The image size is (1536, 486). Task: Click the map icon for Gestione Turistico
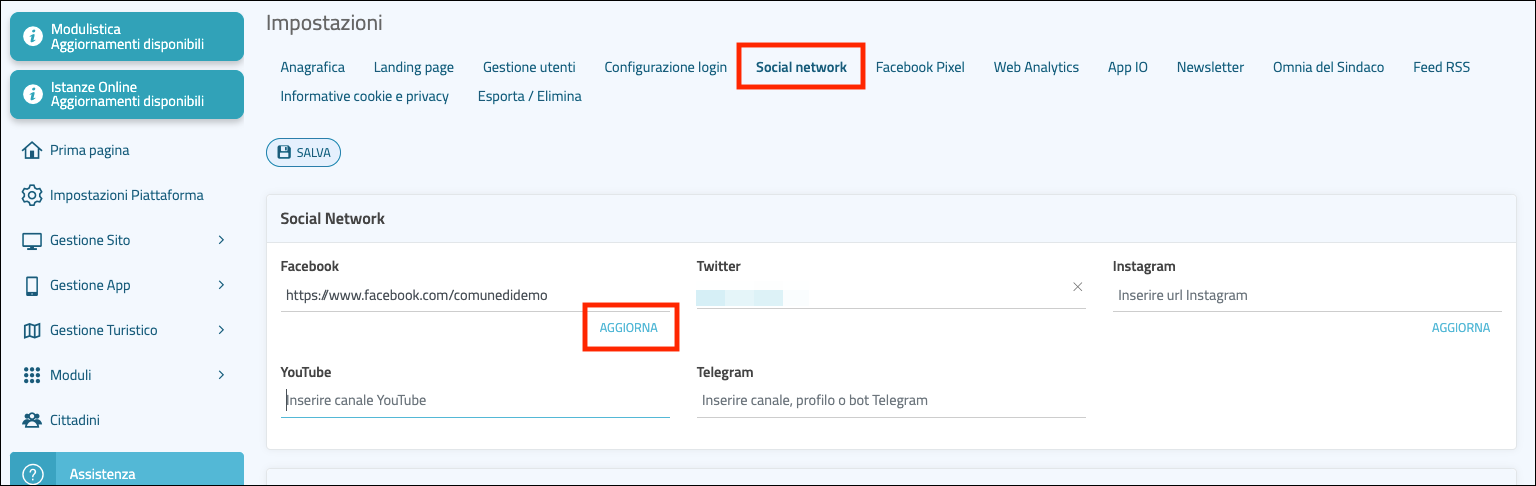coord(31,330)
